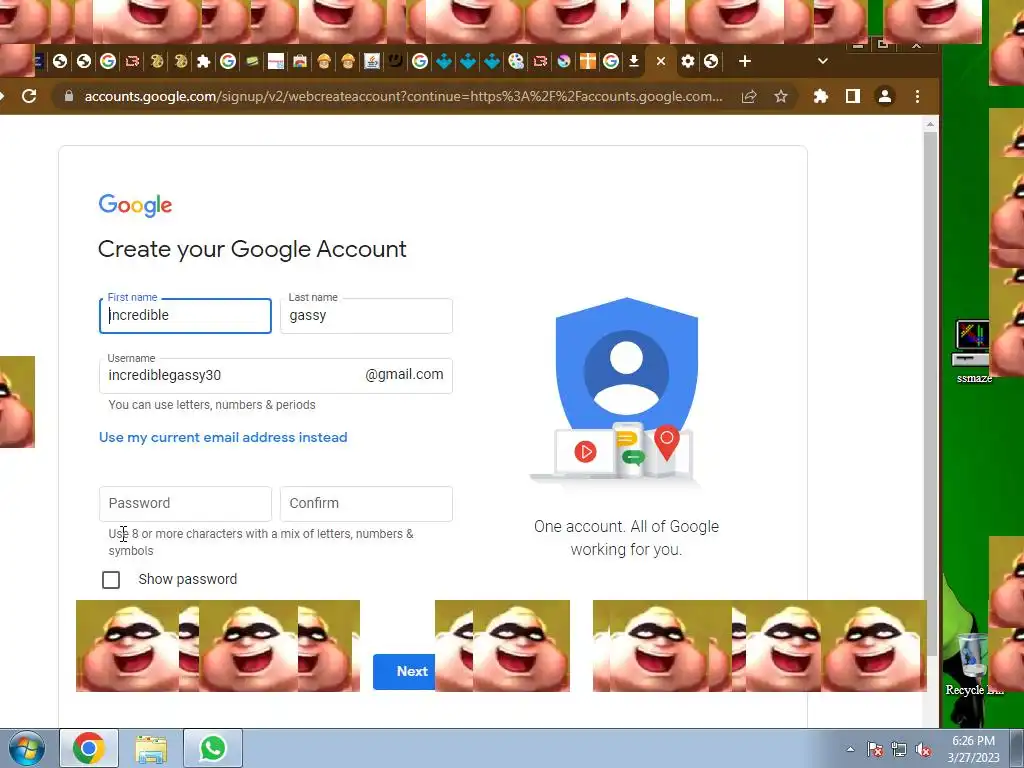Follow 'Use my current email address instead'

223,438
